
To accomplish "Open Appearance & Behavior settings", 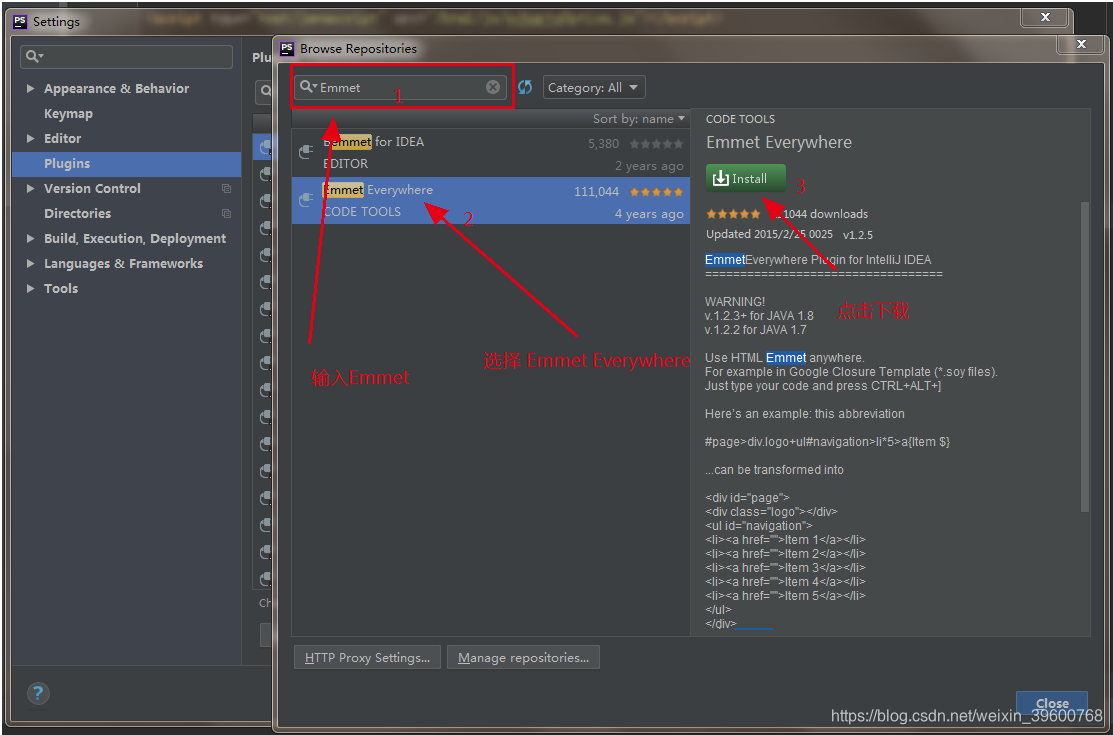I will pyautogui.click(x=116, y=88).
